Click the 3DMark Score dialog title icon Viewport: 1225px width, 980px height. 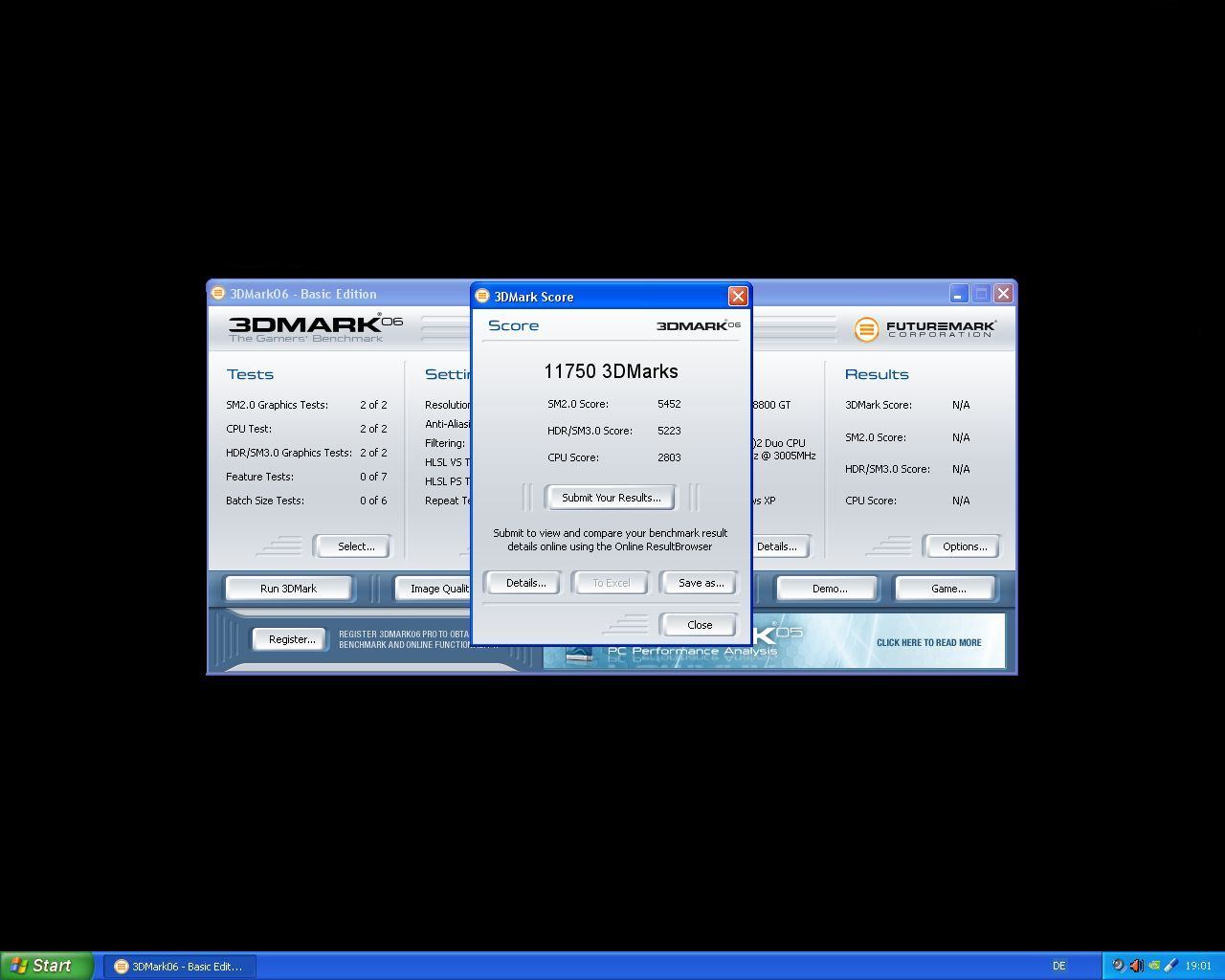point(482,296)
